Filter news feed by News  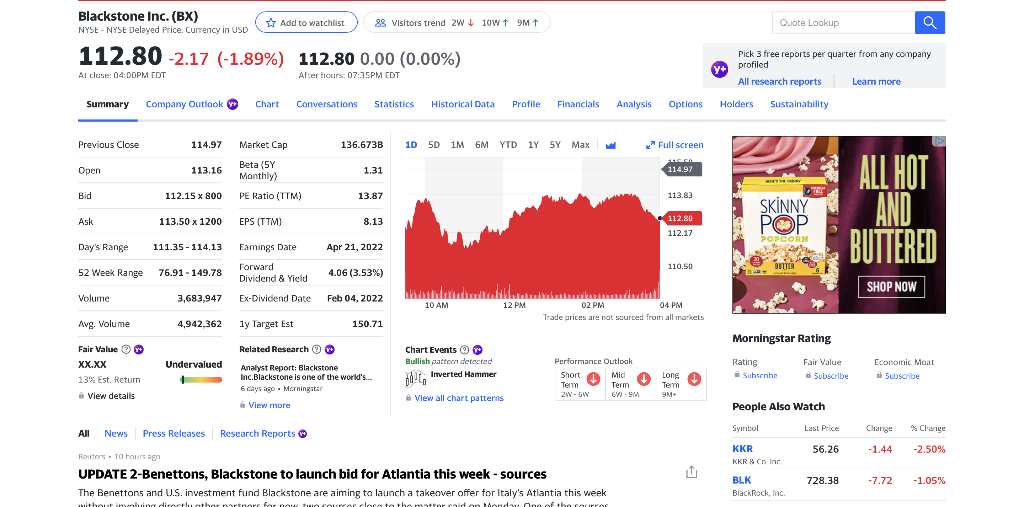(116, 434)
